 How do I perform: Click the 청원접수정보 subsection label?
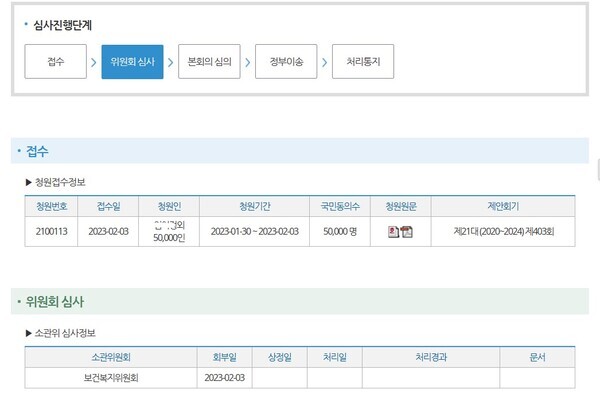pos(60,182)
